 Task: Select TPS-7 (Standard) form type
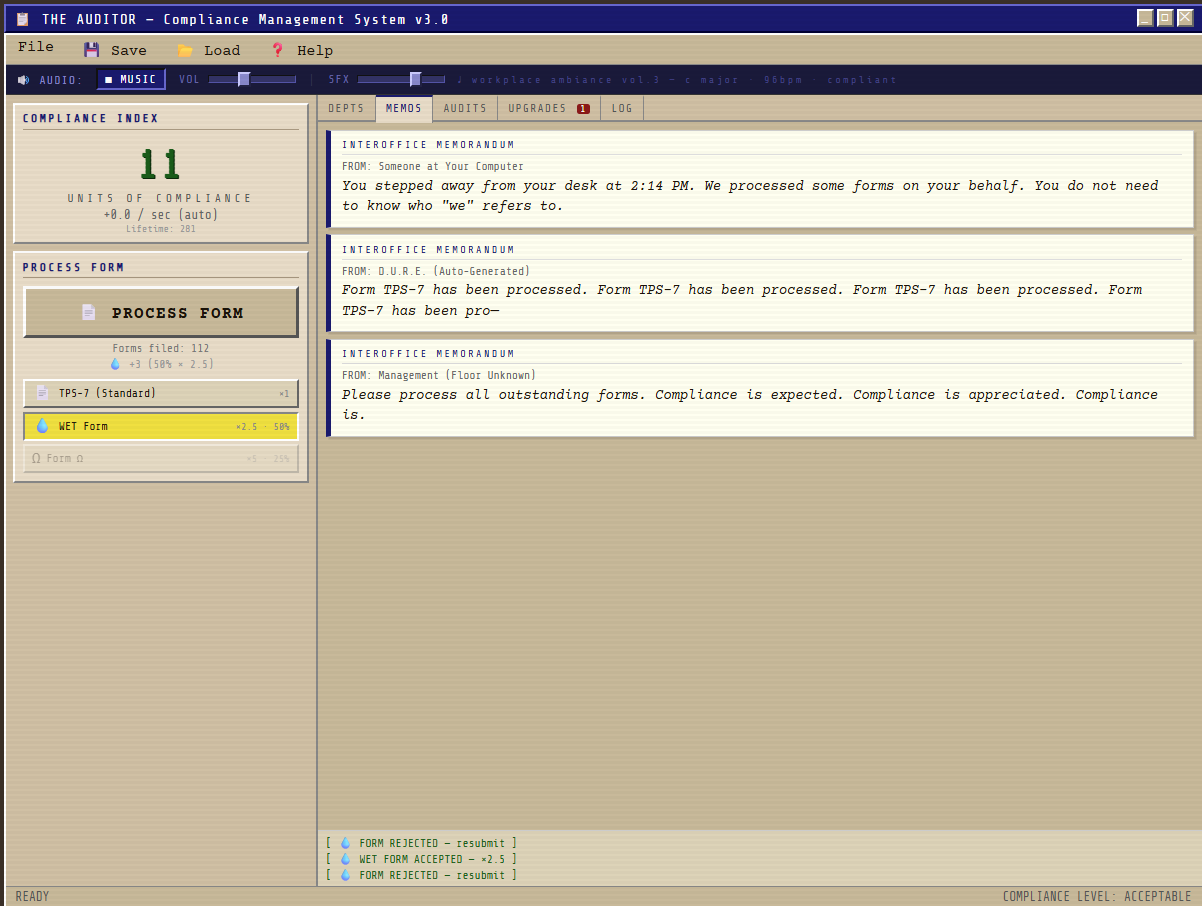pyautogui.click(x=161, y=393)
